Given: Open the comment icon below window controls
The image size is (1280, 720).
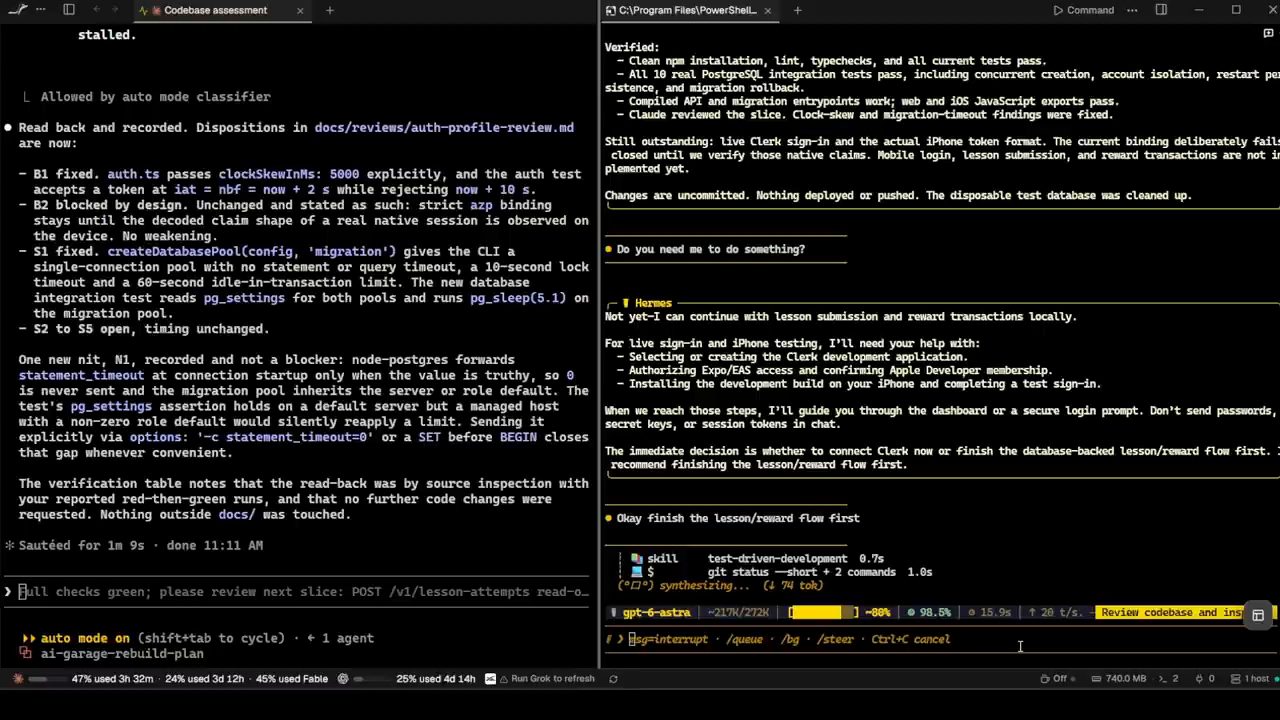Looking at the screenshot, I should pos(1268,33).
